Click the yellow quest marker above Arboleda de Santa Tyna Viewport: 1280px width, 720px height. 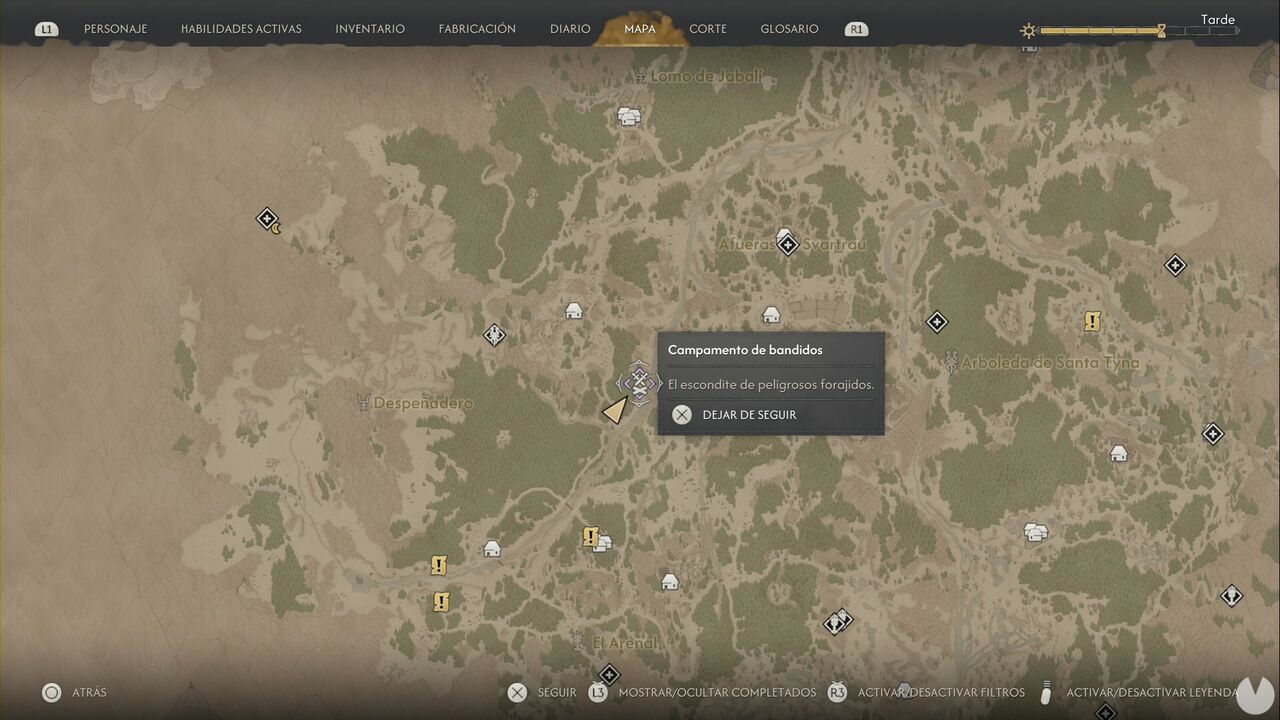tap(1093, 321)
